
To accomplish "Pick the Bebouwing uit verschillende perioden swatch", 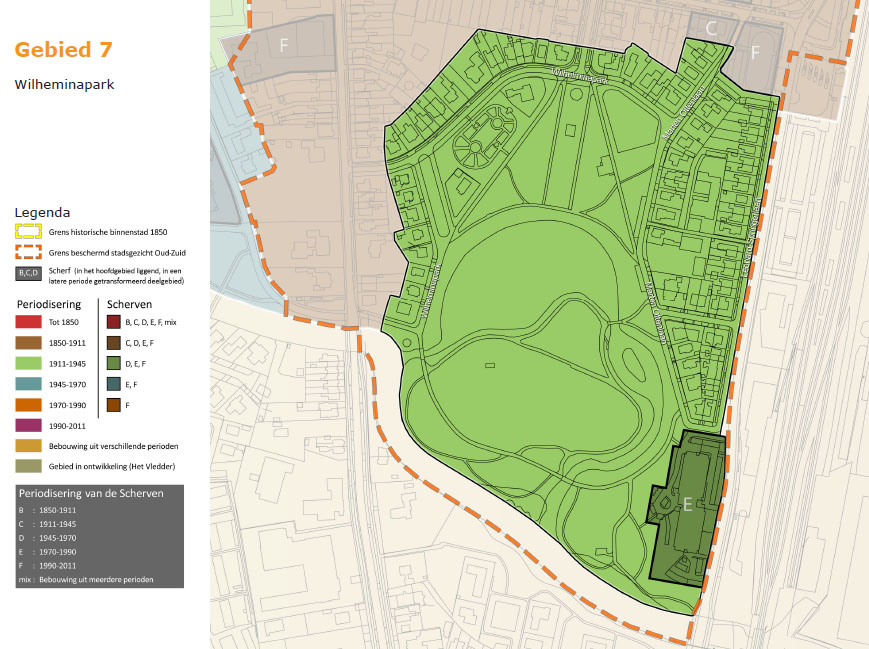I will click(x=30, y=445).
